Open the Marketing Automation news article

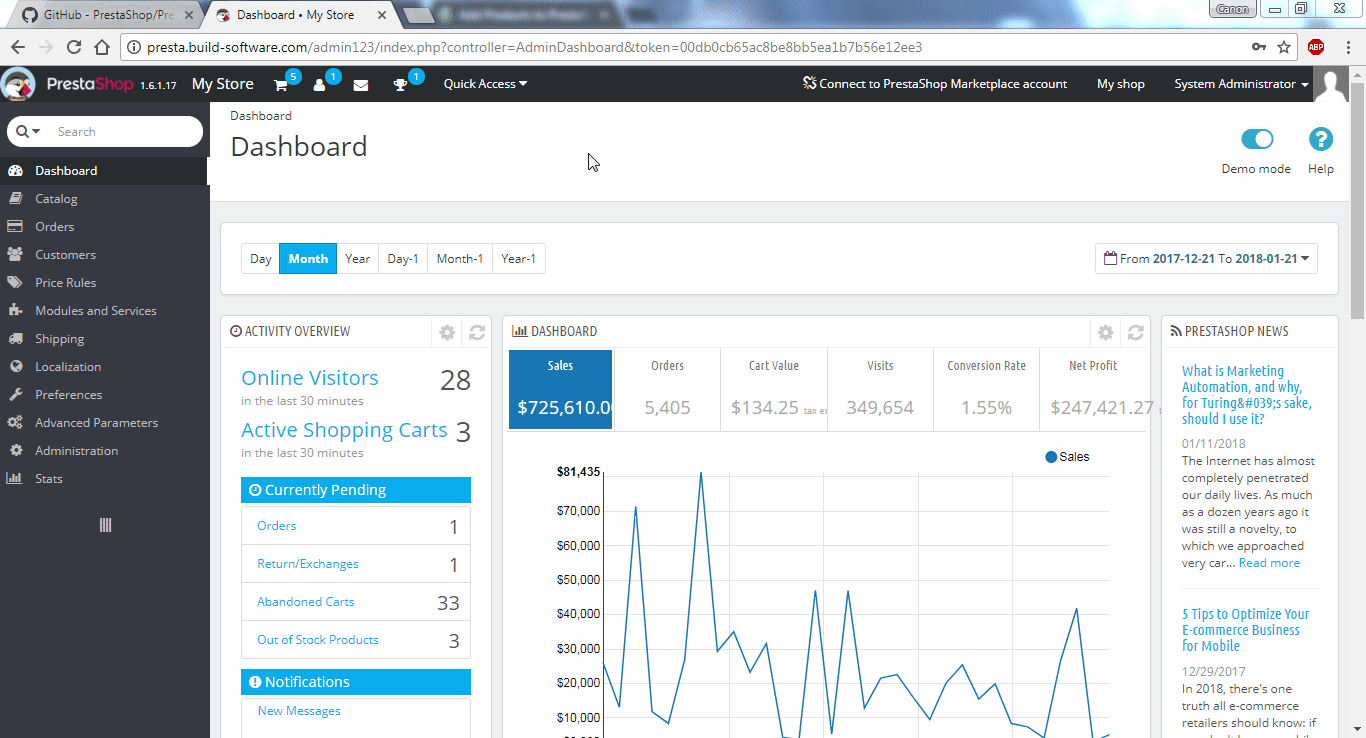(x=1247, y=395)
